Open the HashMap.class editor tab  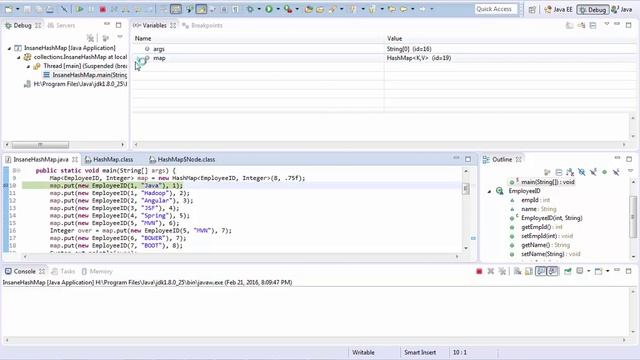click(x=109, y=159)
